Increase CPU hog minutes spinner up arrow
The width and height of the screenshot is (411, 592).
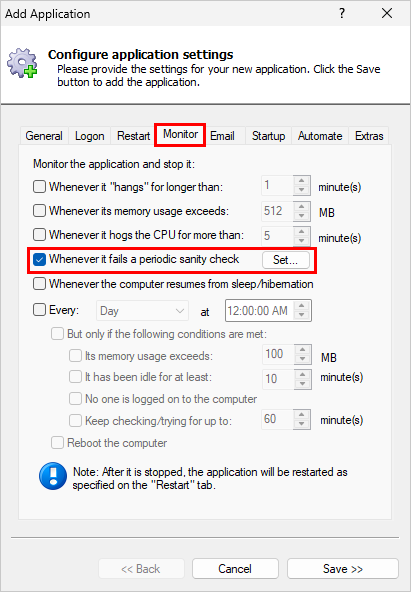point(302,230)
